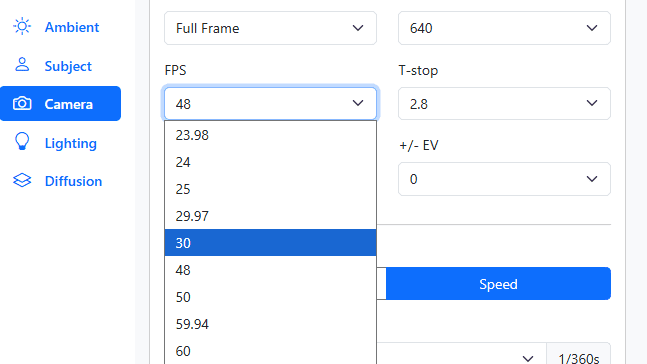647x364 pixels.
Task: Open the +/- EV dropdown
Action: (504, 179)
